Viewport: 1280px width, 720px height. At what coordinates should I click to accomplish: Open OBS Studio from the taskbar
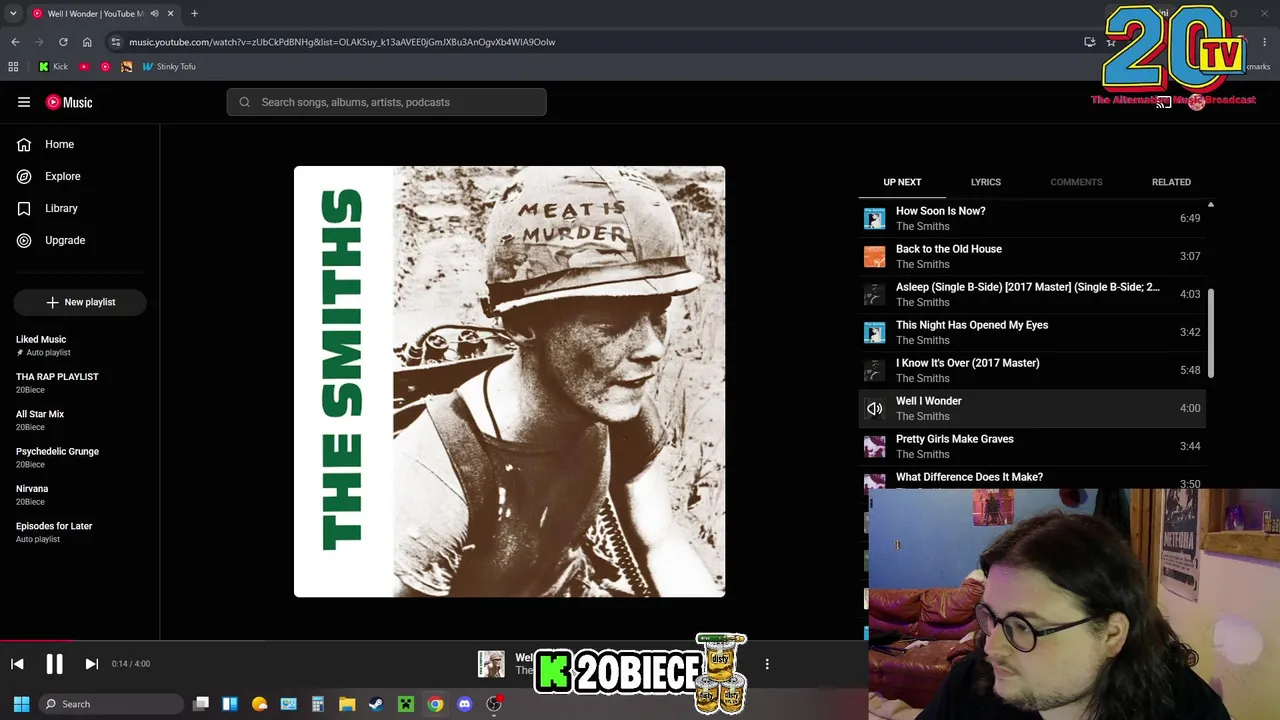[494, 704]
